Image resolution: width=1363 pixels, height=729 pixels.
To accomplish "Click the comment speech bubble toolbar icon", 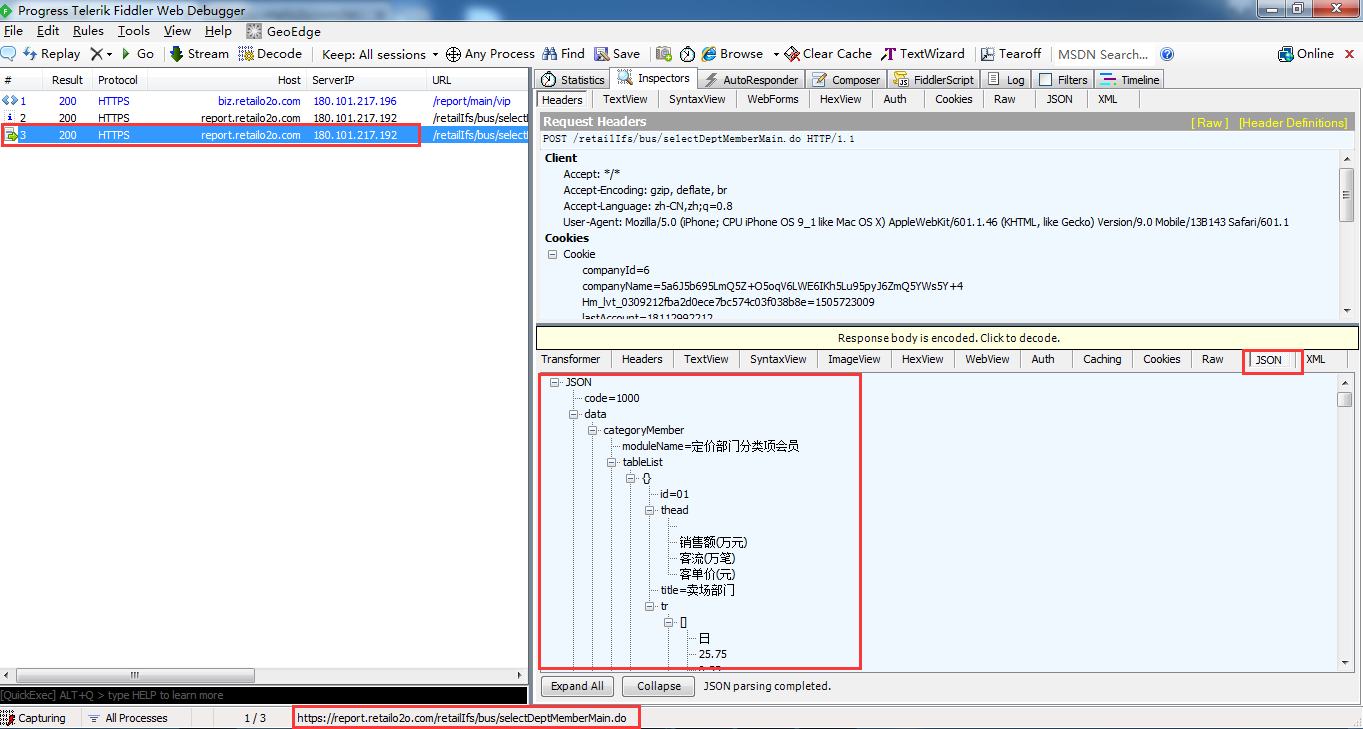I will [8, 54].
